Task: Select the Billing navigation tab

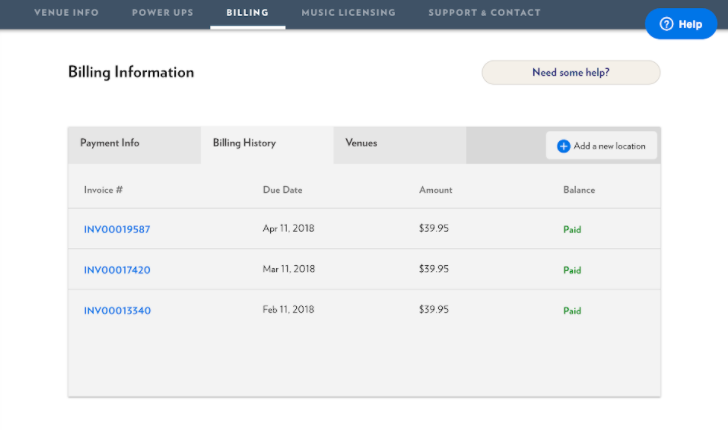Action: tap(247, 13)
